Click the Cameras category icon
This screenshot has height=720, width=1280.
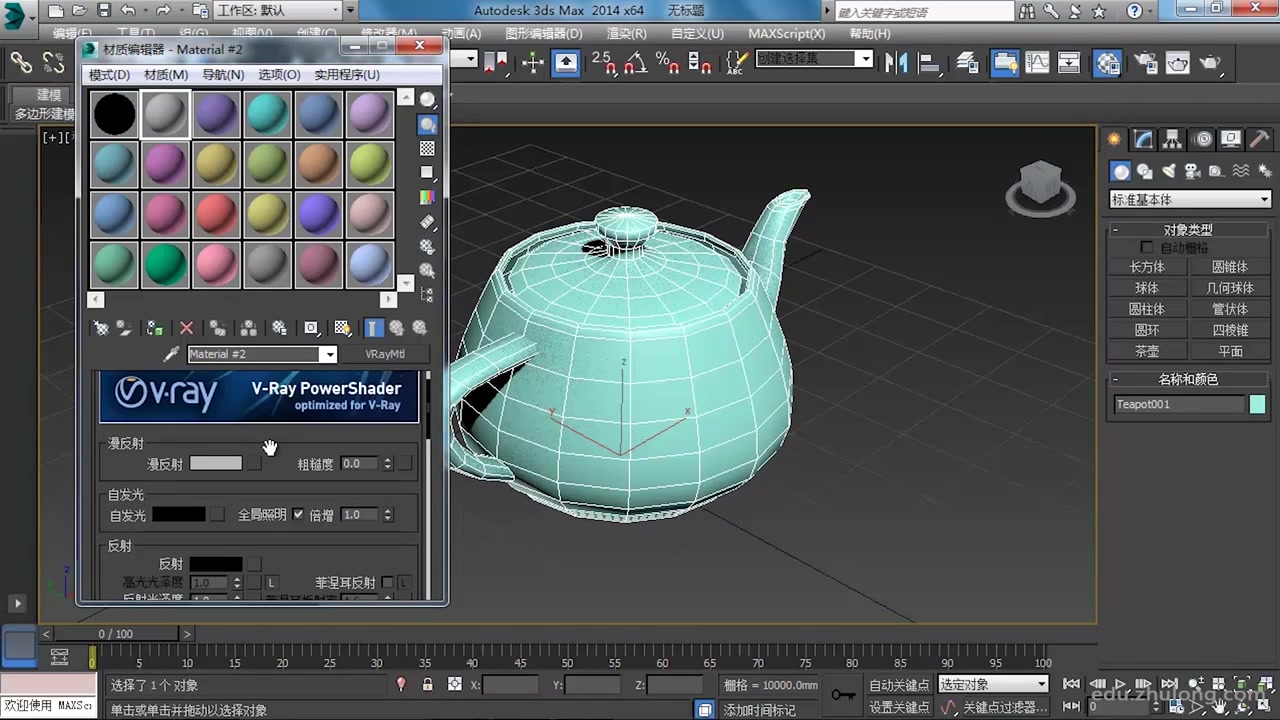click(x=1192, y=172)
